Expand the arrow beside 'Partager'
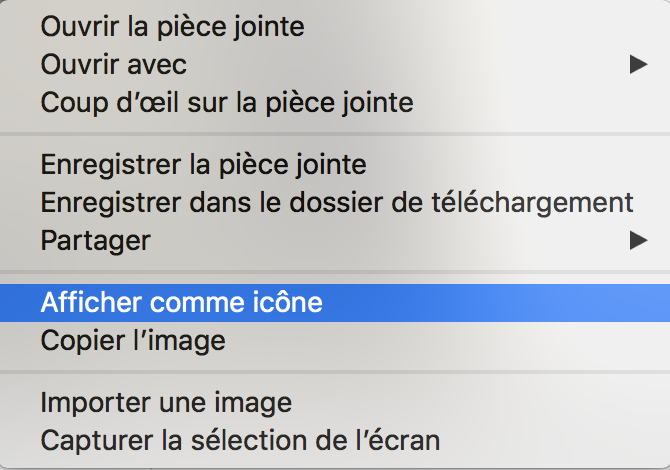Screen dimensions: 670x470 (x=638, y=240)
